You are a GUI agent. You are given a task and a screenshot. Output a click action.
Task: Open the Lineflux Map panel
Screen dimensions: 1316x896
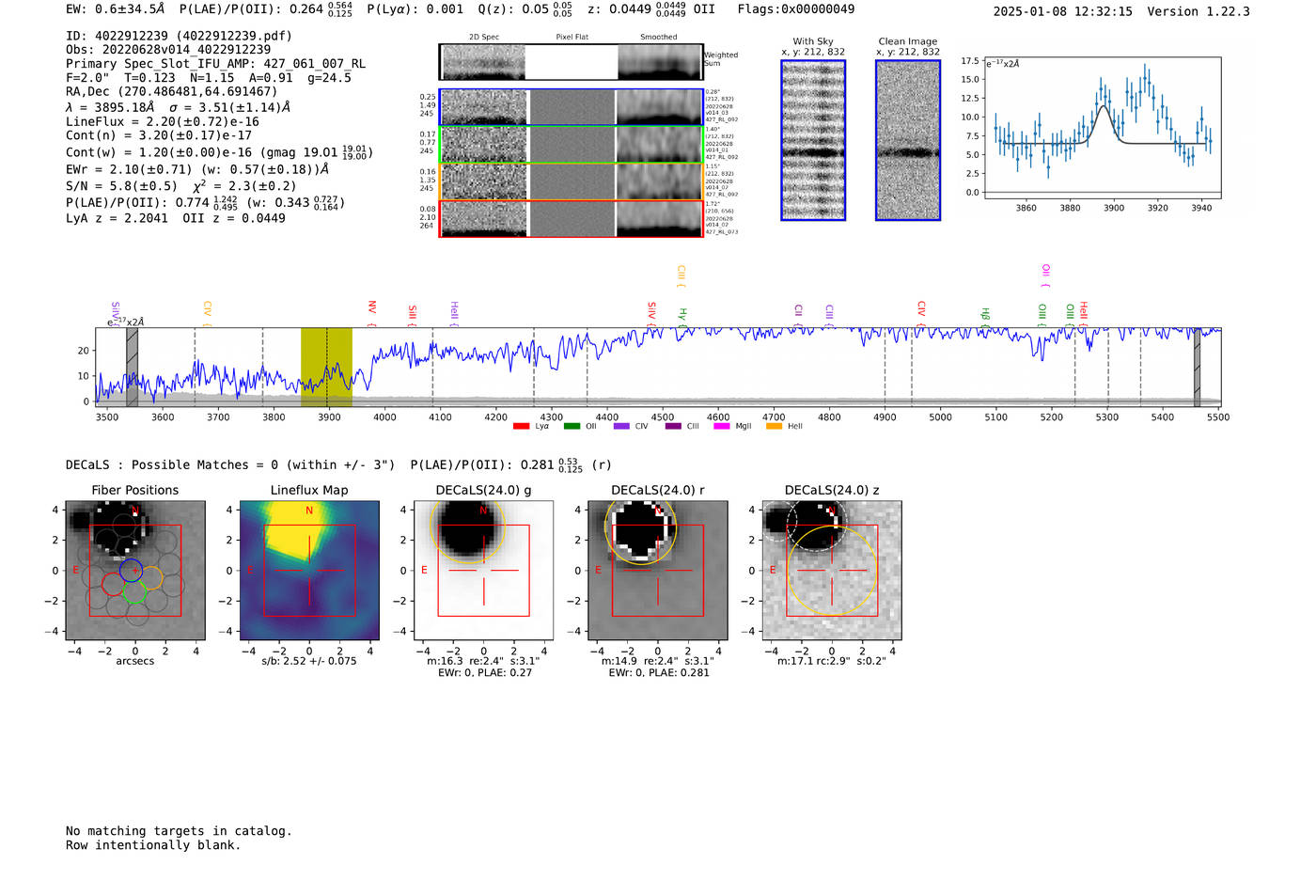pos(309,571)
